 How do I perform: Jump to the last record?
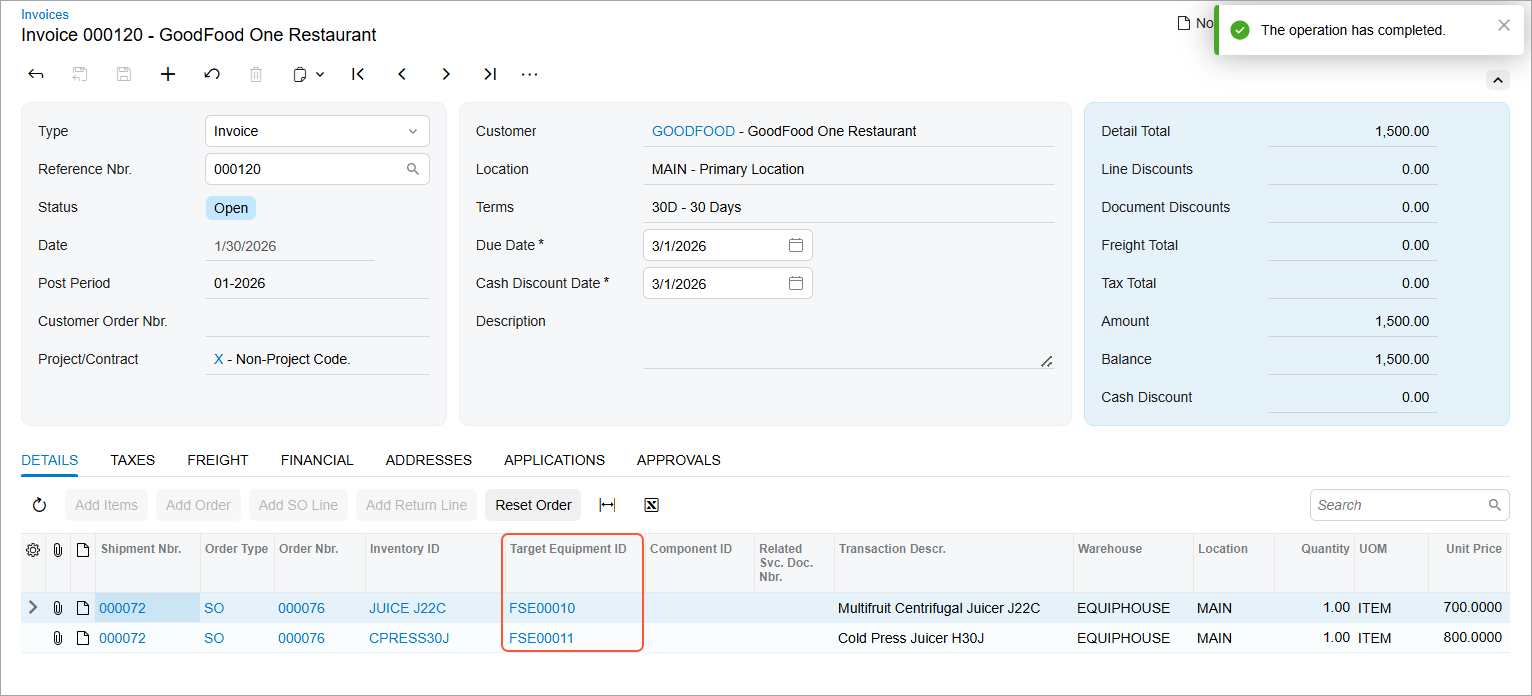490,74
